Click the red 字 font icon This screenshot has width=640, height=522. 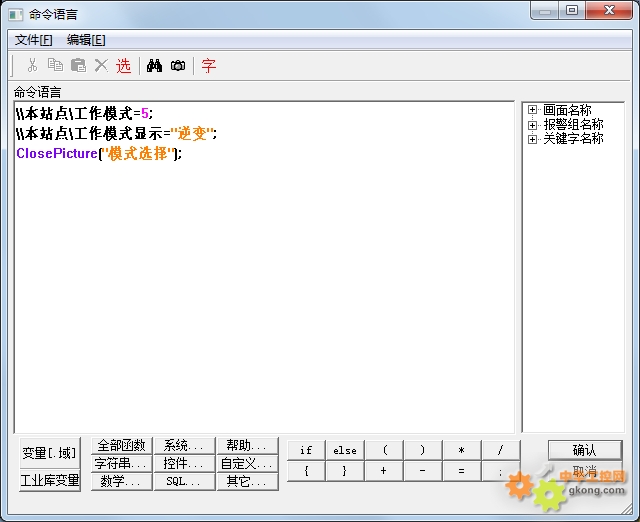click(x=209, y=66)
